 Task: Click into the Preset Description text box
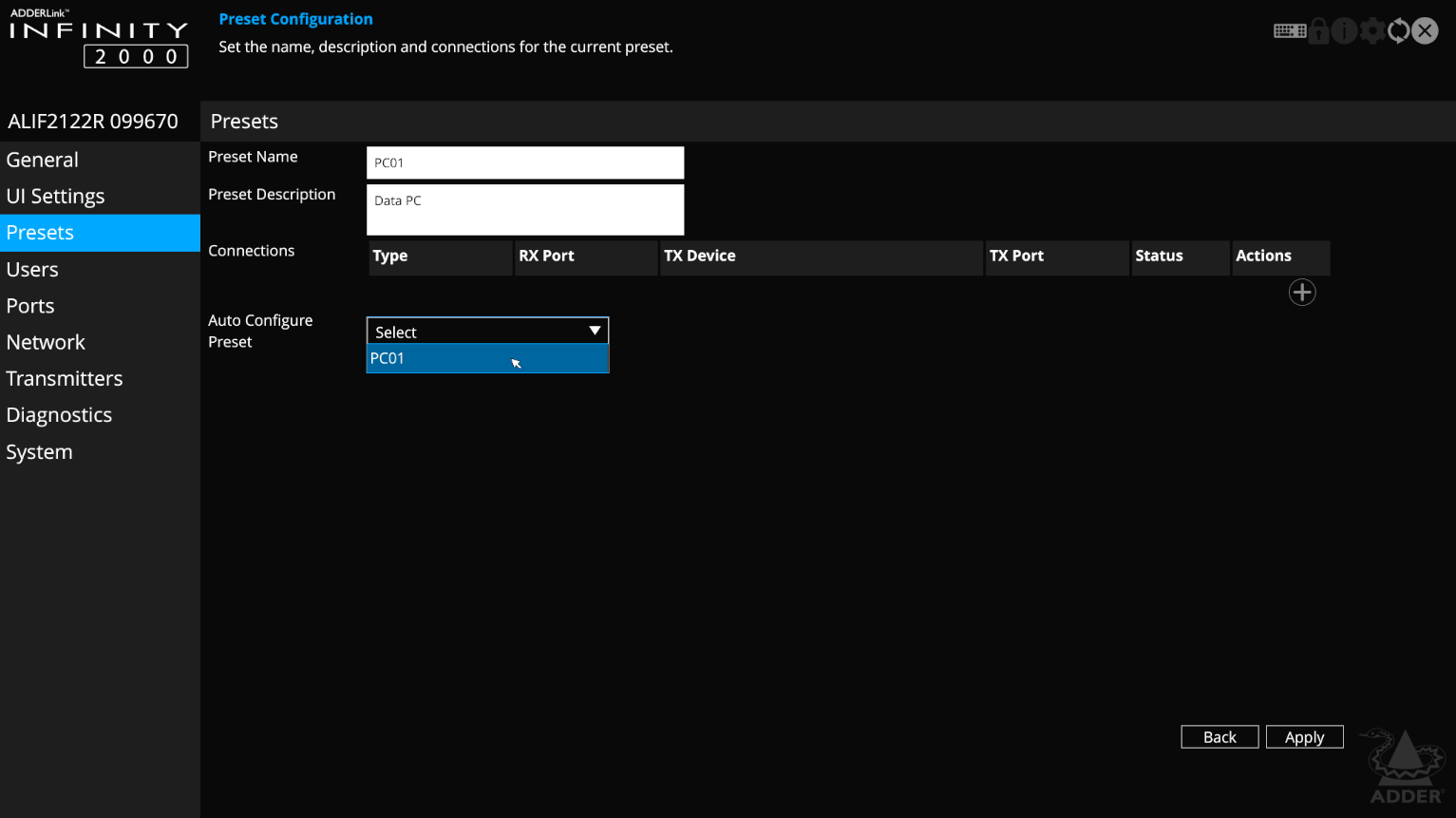click(x=524, y=209)
